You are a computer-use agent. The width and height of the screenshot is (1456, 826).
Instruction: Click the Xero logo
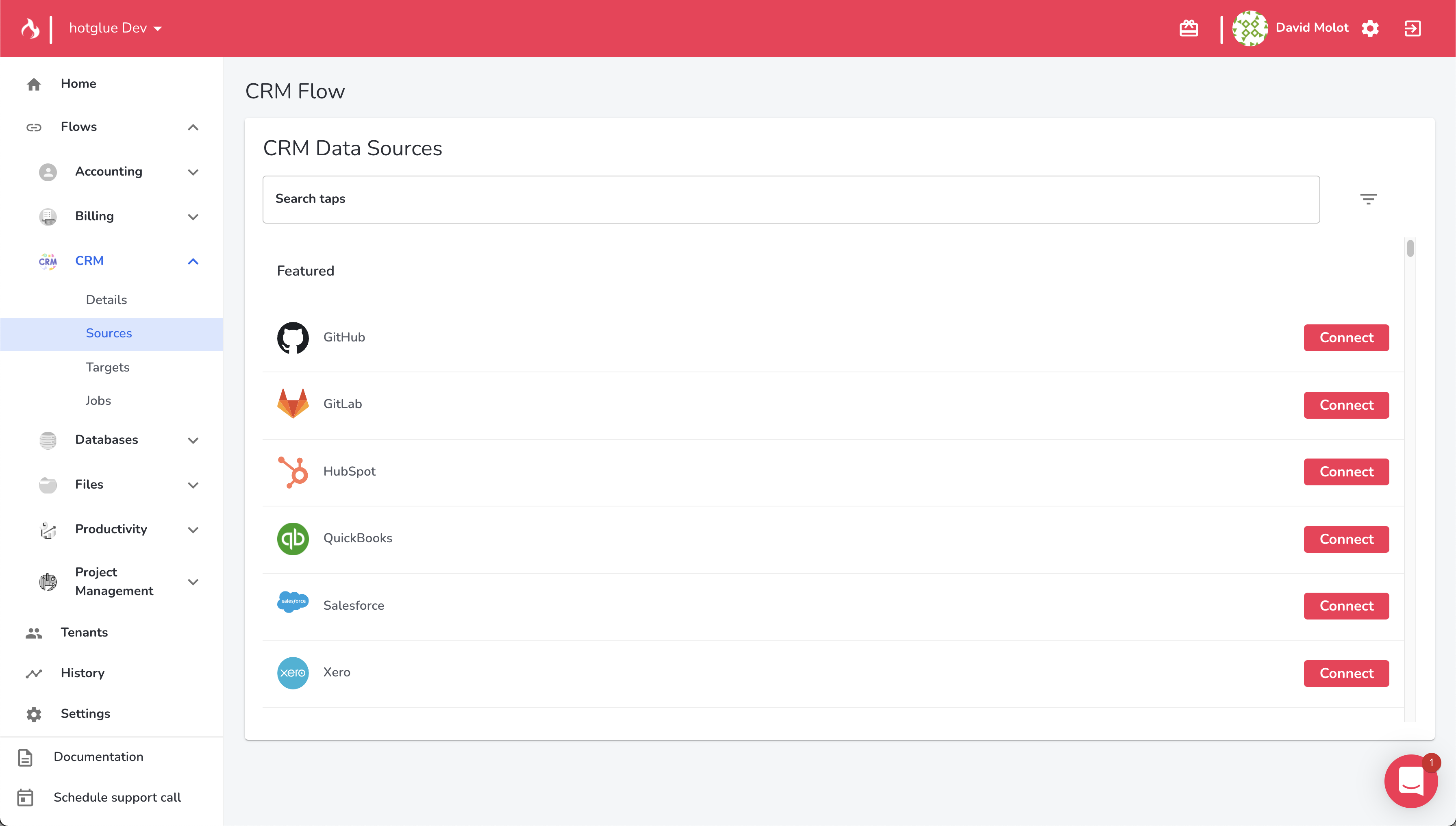point(293,674)
